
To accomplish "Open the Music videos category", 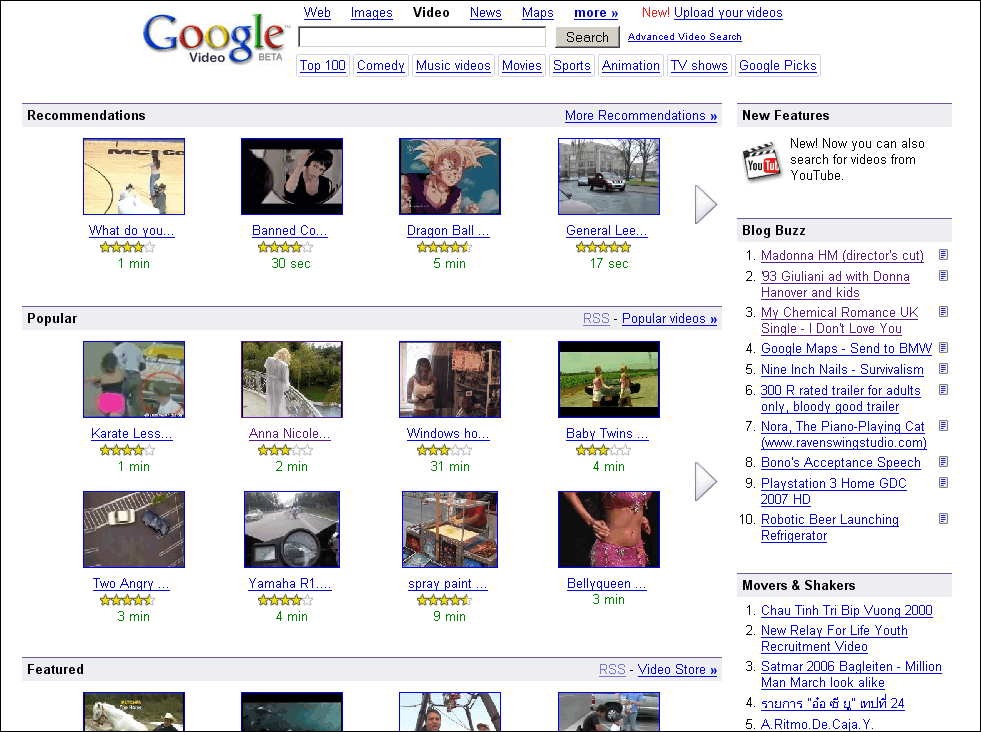I will click(x=453, y=65).
